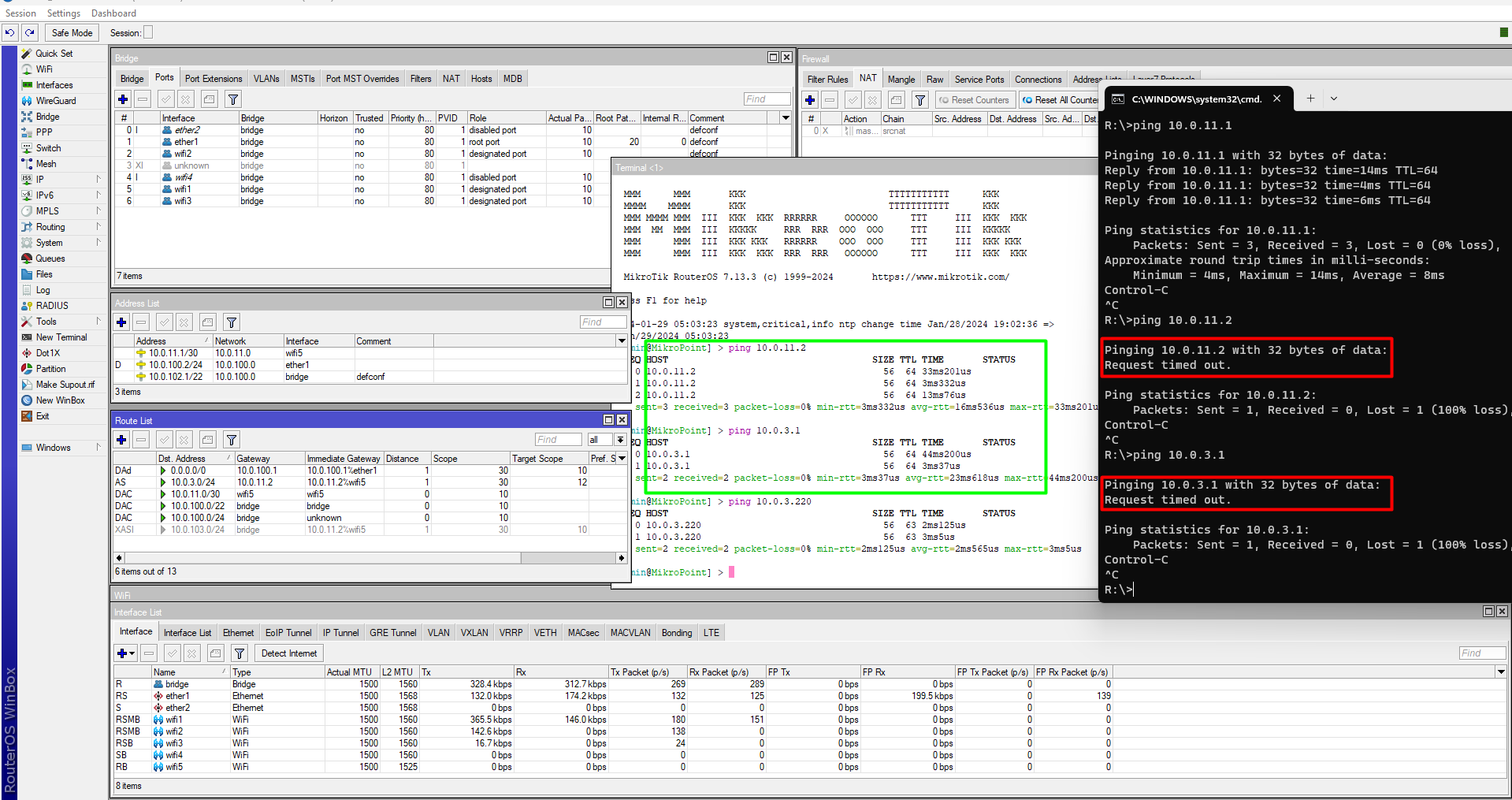
Task: Open Queues in the sidebar
Action: pyautogui.click(x=50, y=259)
